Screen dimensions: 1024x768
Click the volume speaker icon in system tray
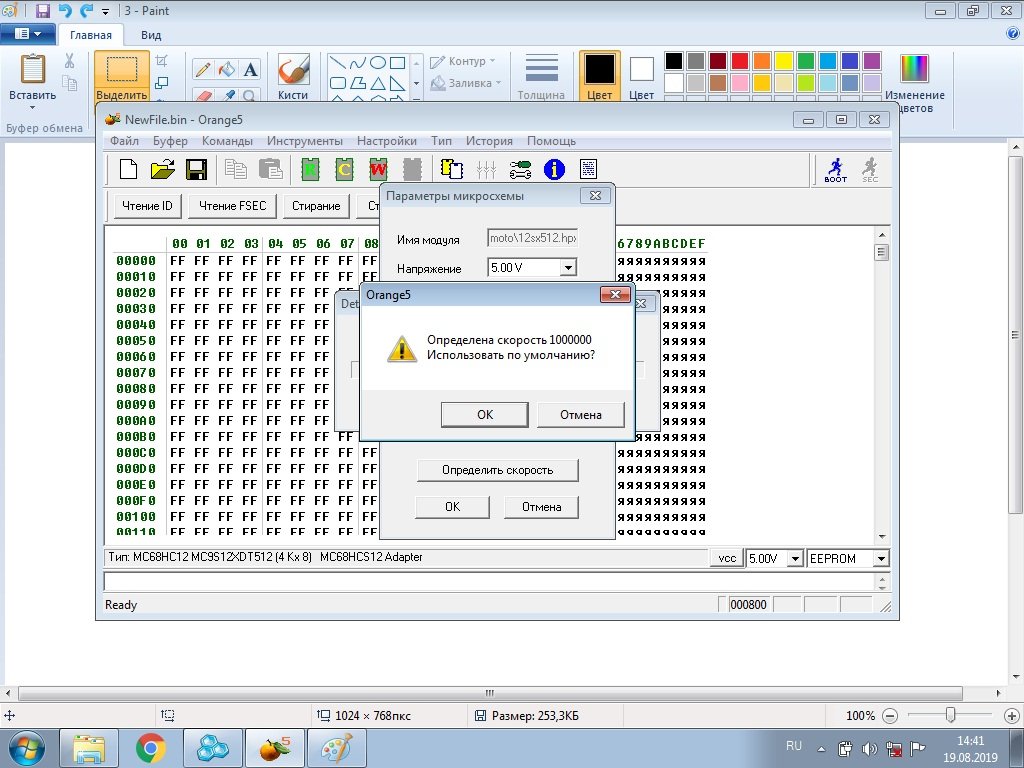coord(869,749)
